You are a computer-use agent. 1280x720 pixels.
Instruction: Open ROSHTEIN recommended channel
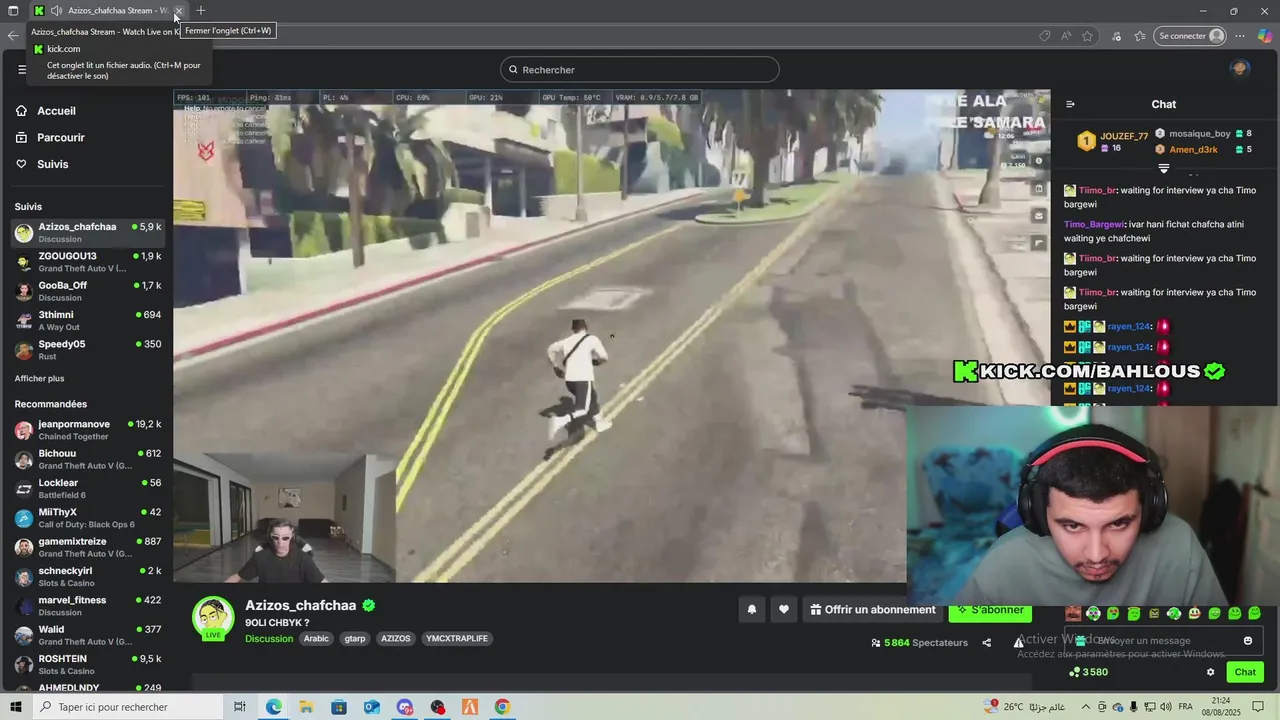[x=88, y=664]
